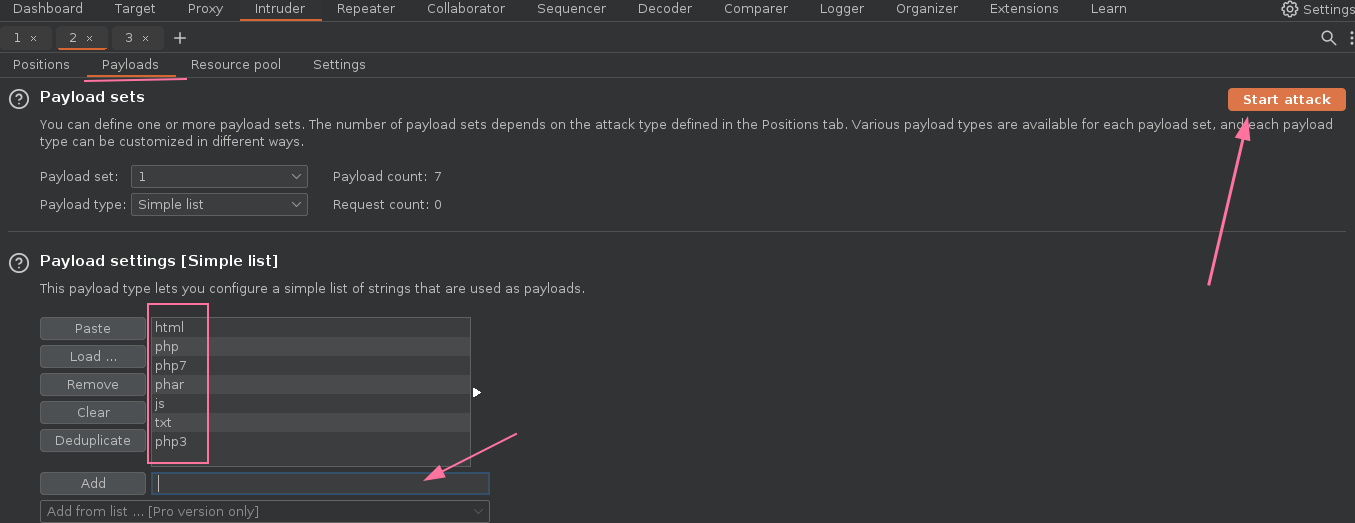This screenshot has width=1355, height=523.
Task: Click the Load ... button
Action: [93, 356]
